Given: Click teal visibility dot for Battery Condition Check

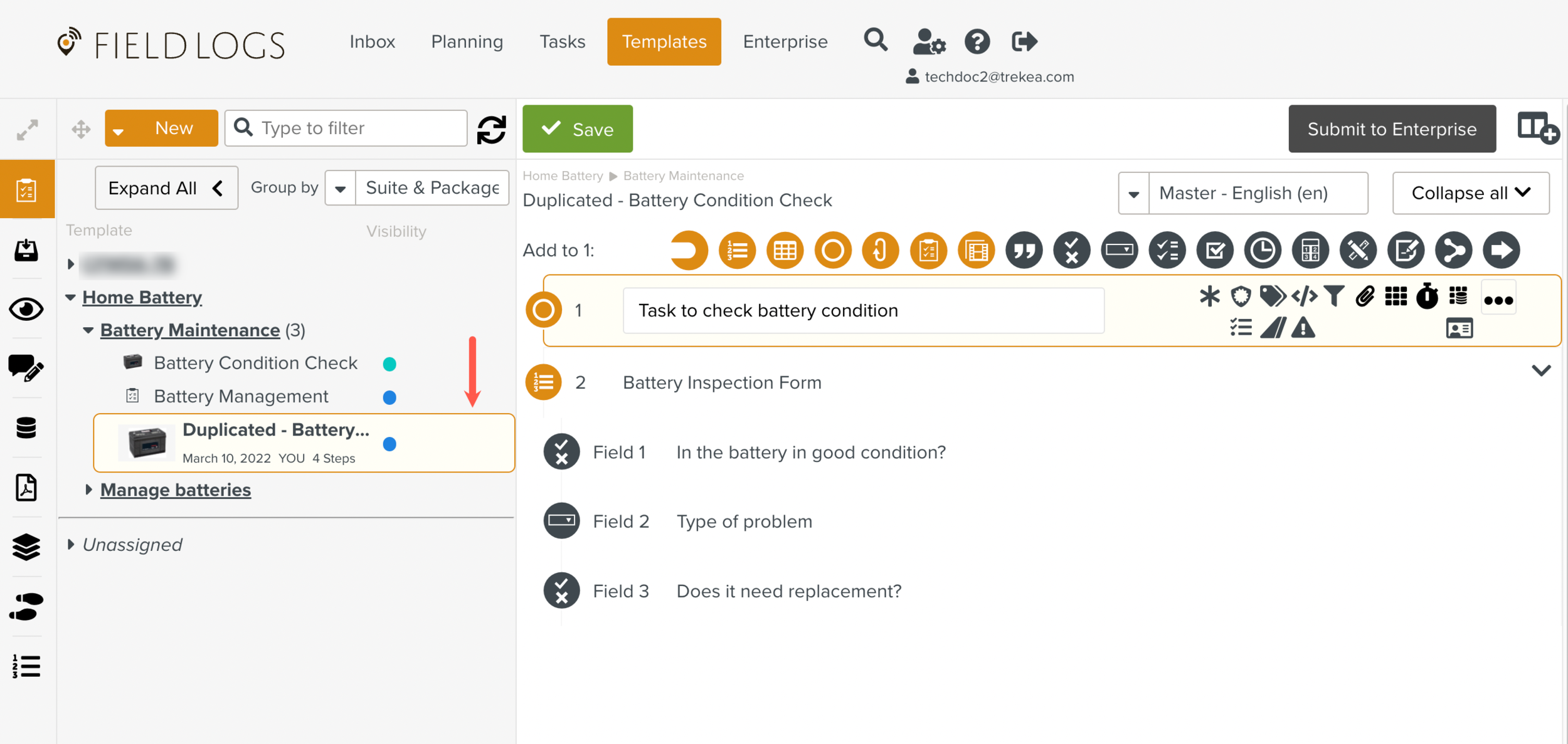Looking at the screenshot, I should (x=389, y=364).
